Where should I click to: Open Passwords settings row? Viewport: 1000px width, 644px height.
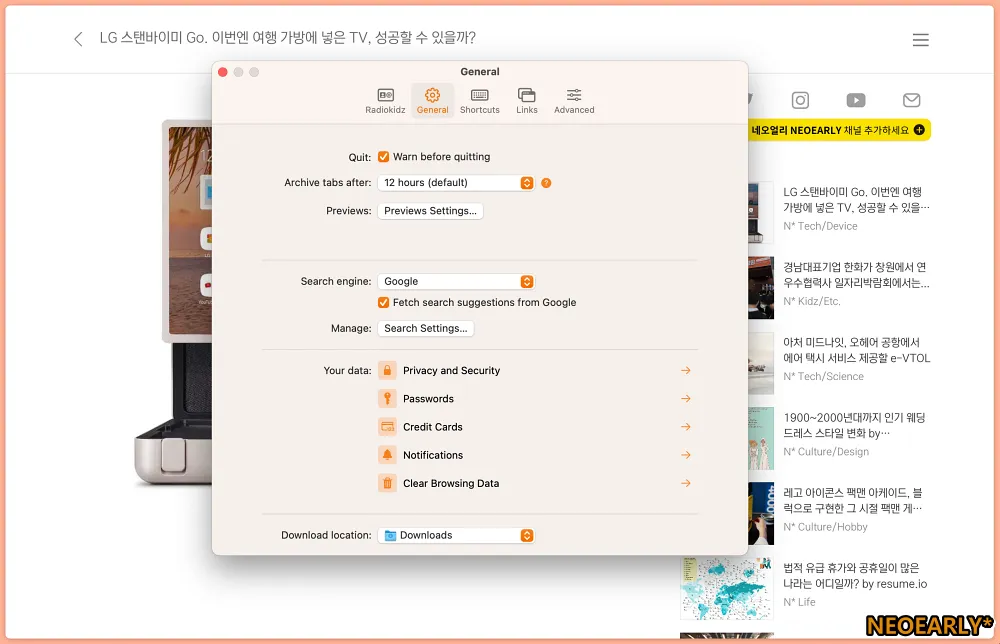coord(534,399)
